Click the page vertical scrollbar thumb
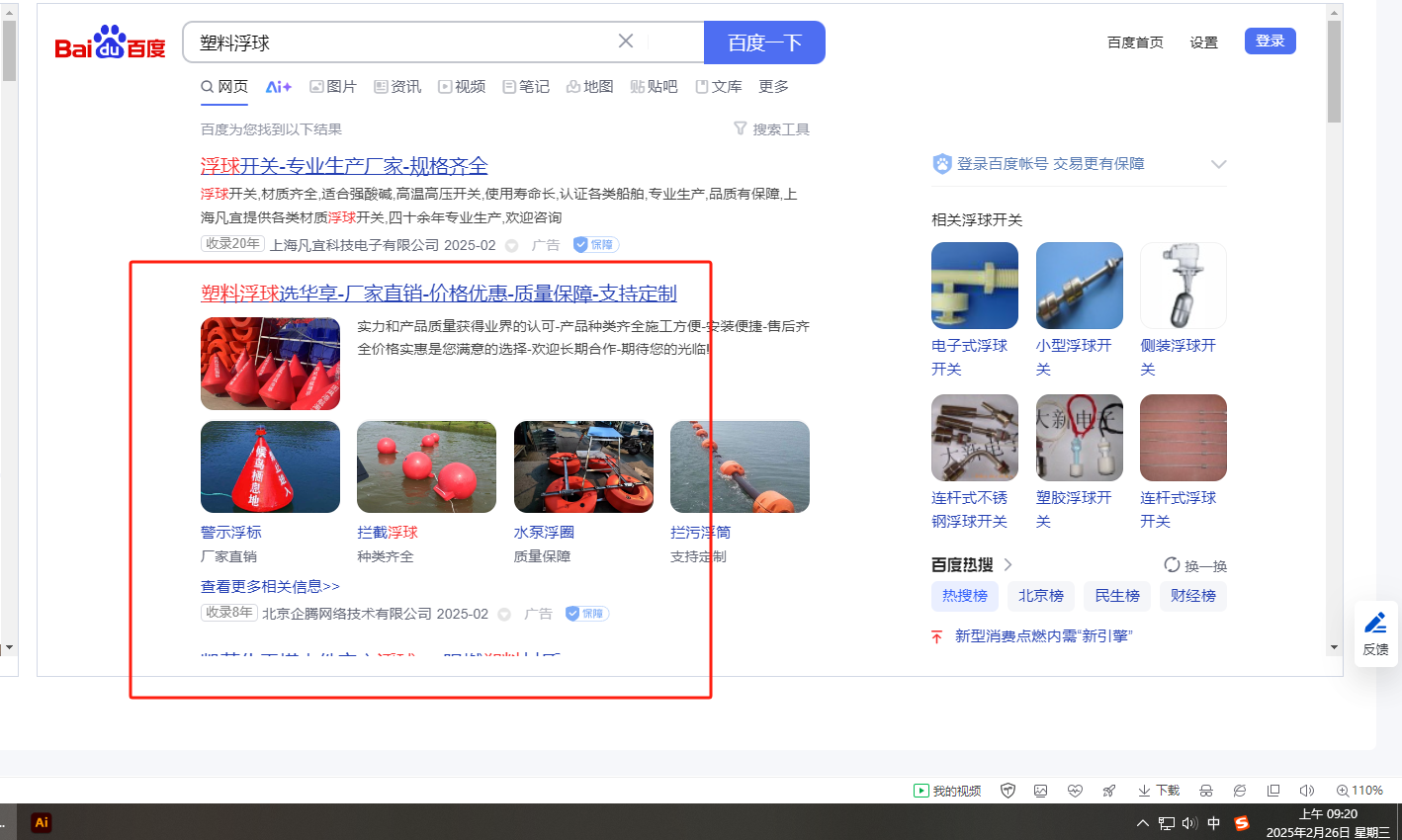The width and height of the screenshot is (1402, 840). [1334, 71]
